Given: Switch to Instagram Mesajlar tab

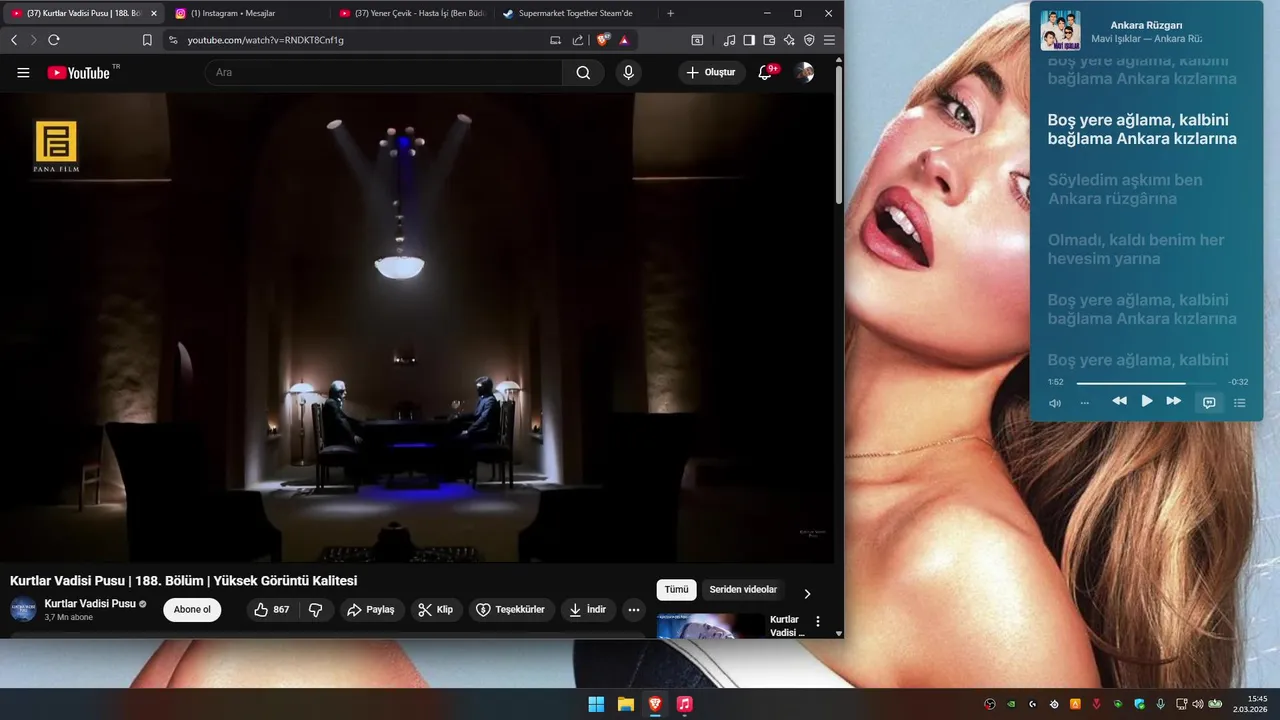Looking at the screenshot, I should [x=246, y=13].
